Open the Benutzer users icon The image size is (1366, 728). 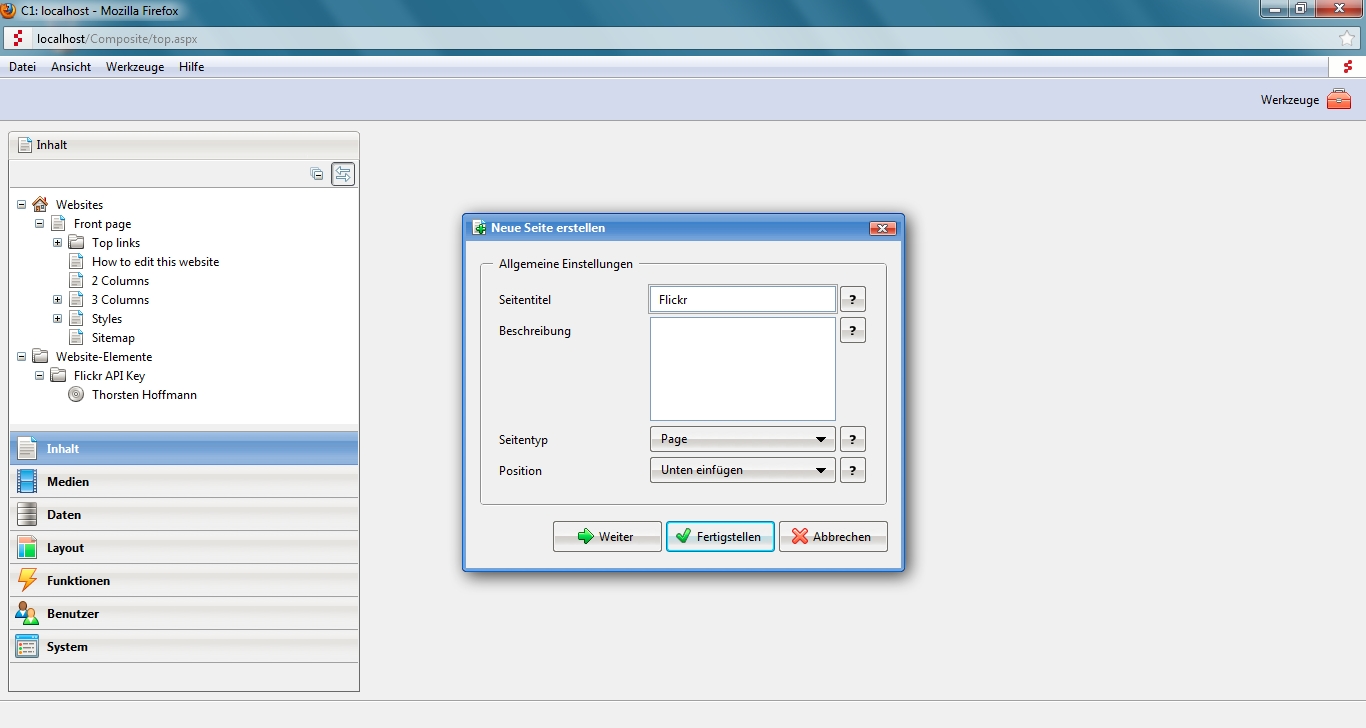[x=27, y=614]
